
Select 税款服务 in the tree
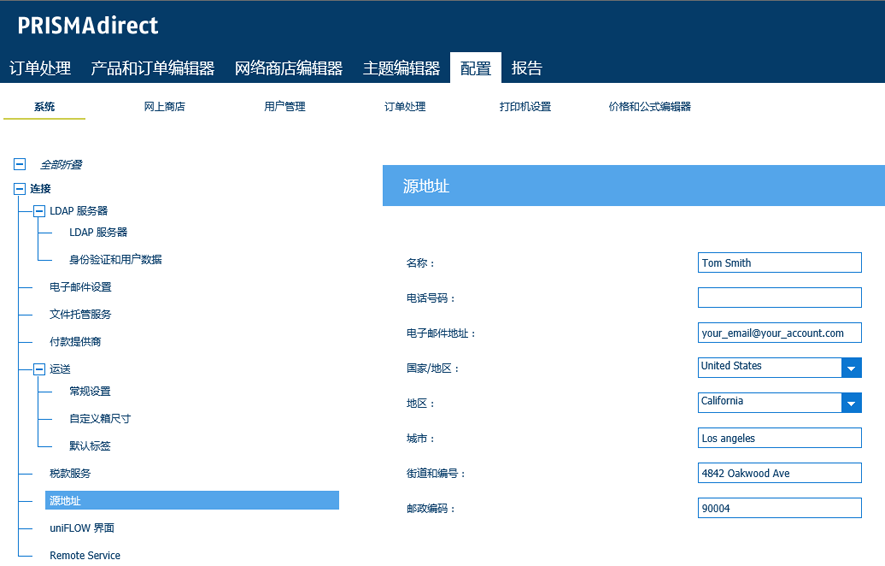click(x=70, y=473)
